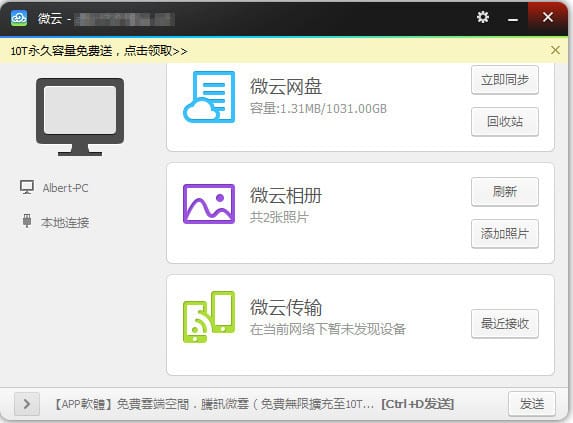Open the 10T永久容量免费送 promotion link

tap(99, 50)
